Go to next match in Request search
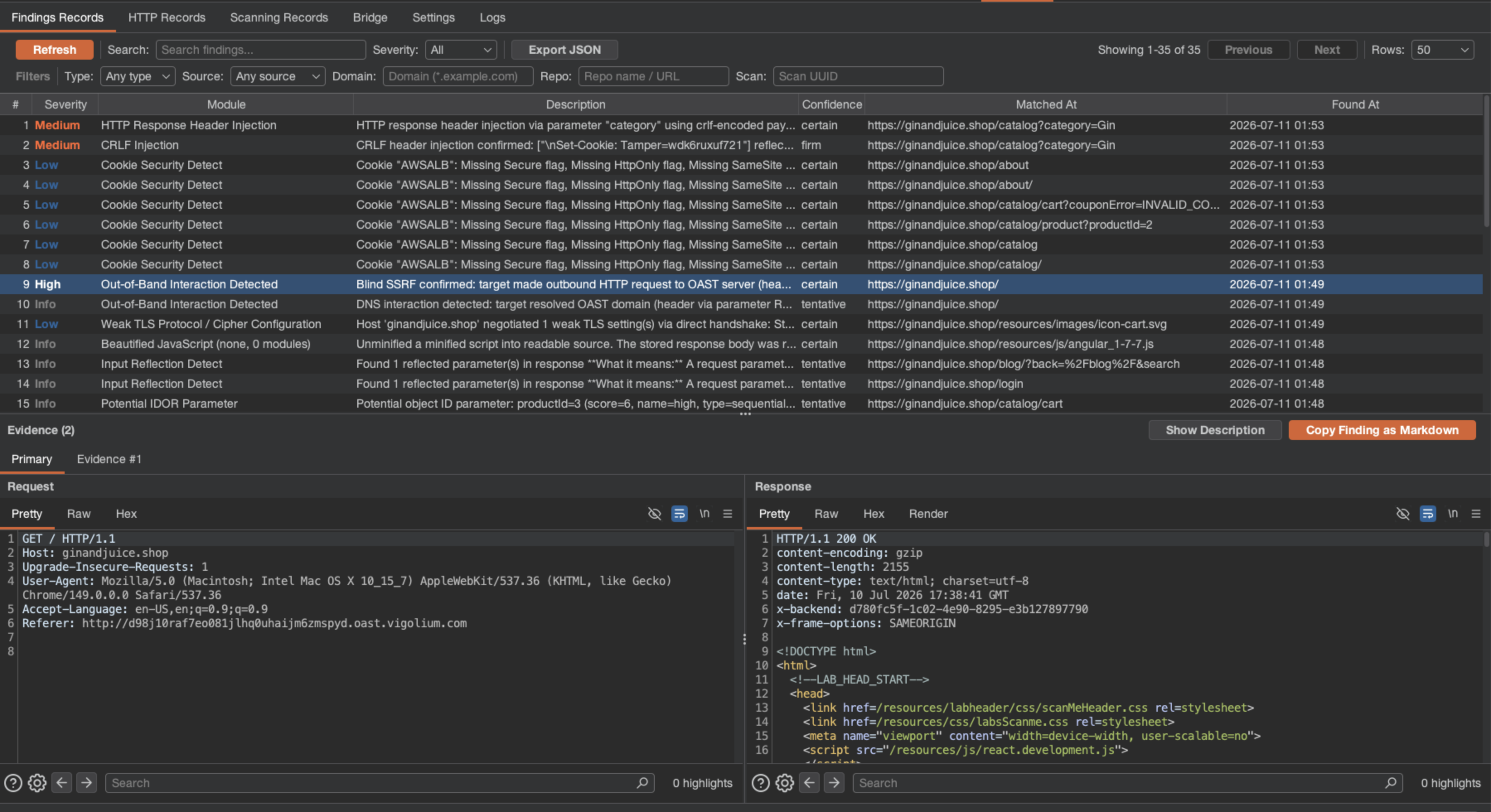Image resolution: width=1491 pixels, height=812 pixels. point(86,783)
